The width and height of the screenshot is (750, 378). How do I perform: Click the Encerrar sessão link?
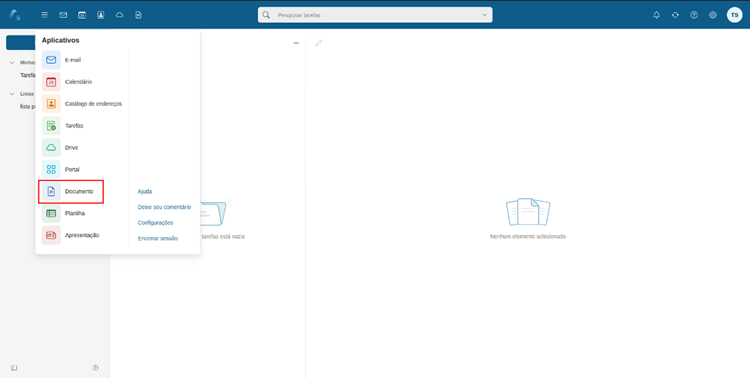(x=157, y=238)
